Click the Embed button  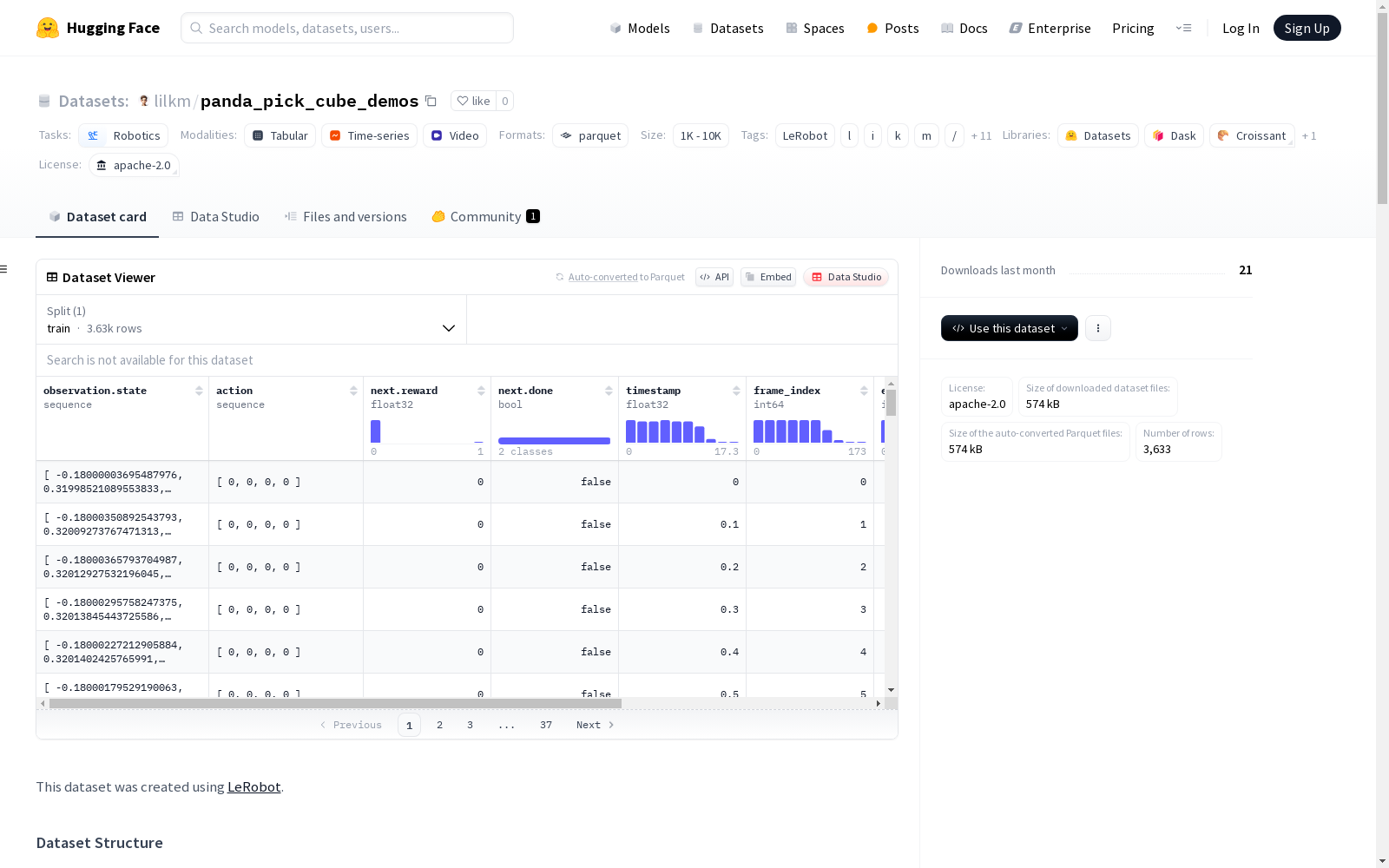pos(768,277)
